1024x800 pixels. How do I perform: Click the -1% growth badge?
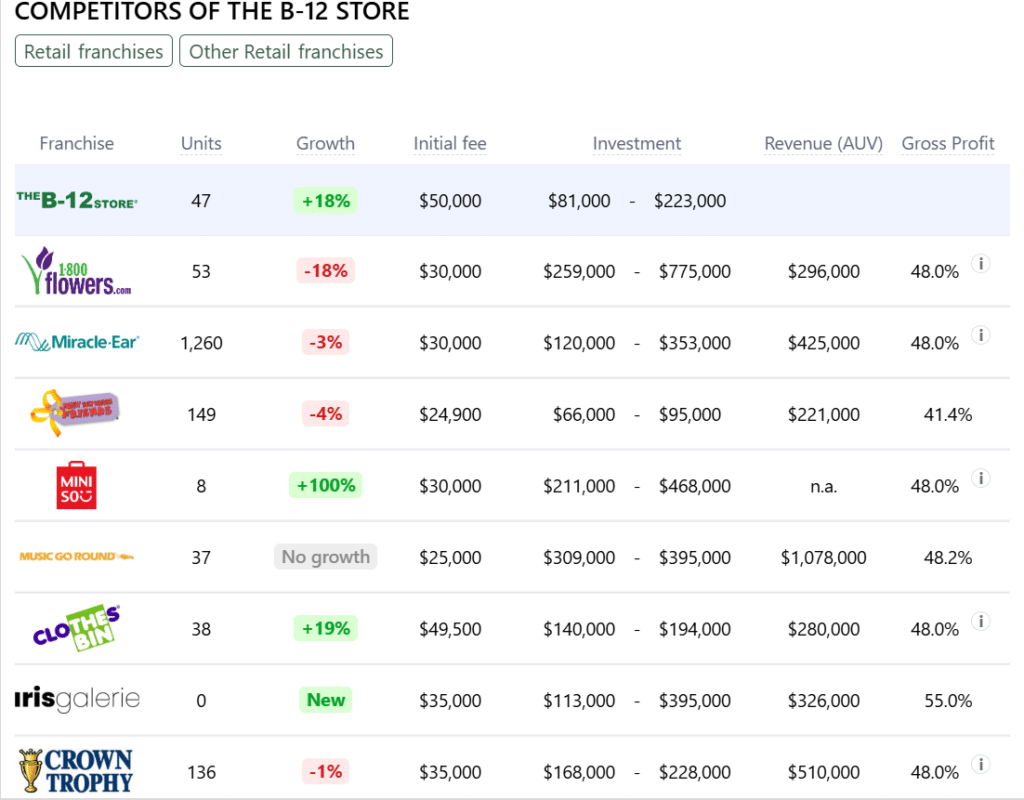325,771
